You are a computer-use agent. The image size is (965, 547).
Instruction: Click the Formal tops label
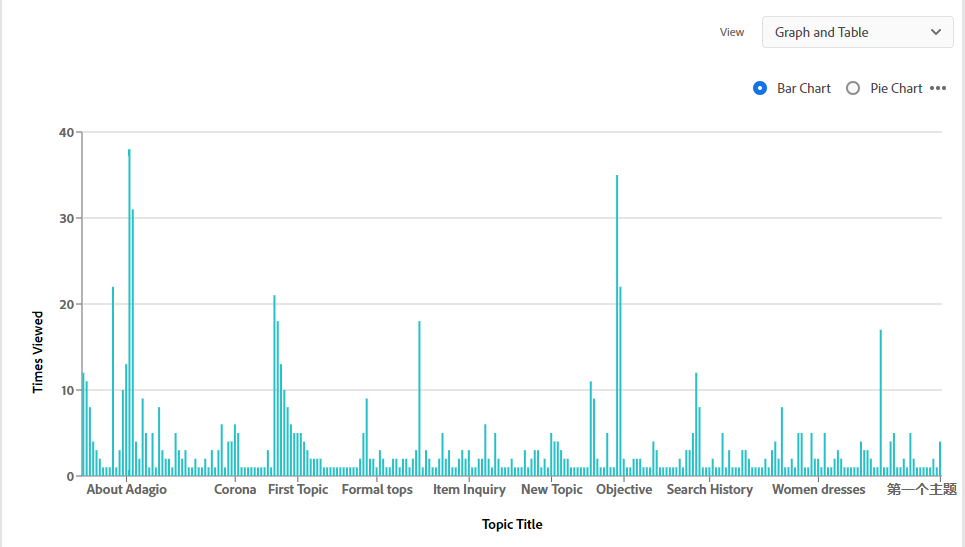(x=377, y=489)
